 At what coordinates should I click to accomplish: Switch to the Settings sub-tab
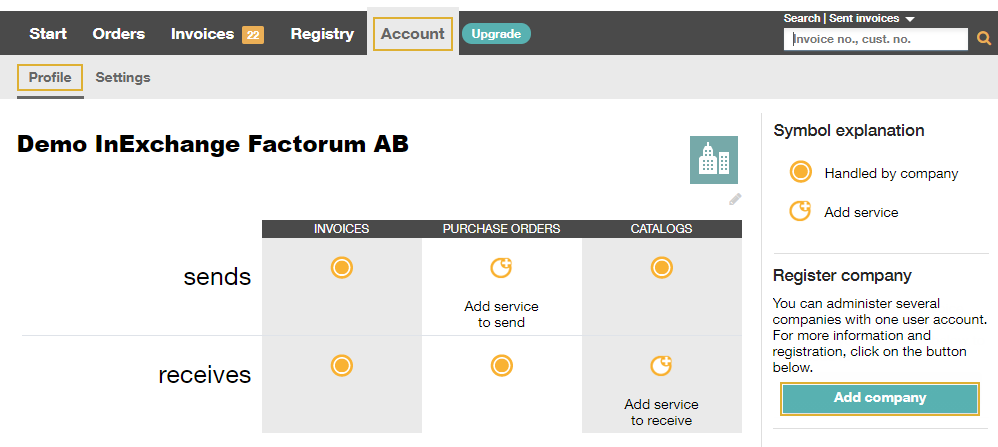point(123,77)
